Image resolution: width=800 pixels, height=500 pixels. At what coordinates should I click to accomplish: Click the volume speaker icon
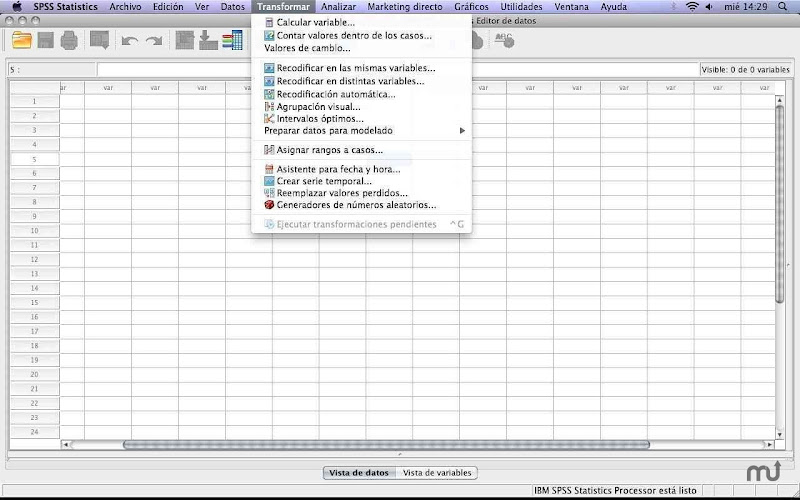coord(709,7)
